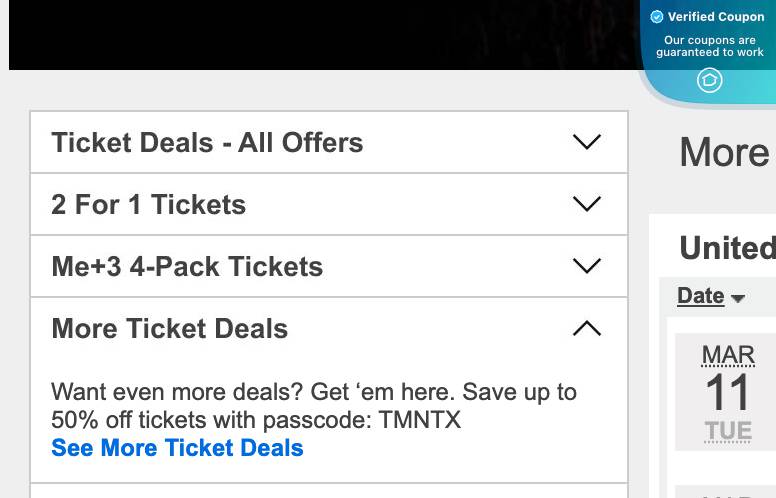776x498 pixels.
Task: Click the circular home icon in coupon widget
Action: (x=709, y=80)
